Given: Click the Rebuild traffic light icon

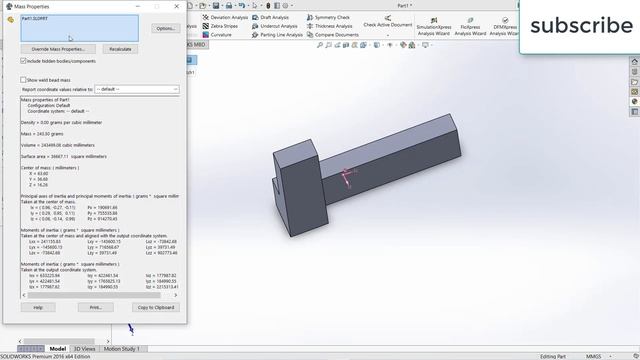Looking at the screenshot, I should tap(268, 6).
